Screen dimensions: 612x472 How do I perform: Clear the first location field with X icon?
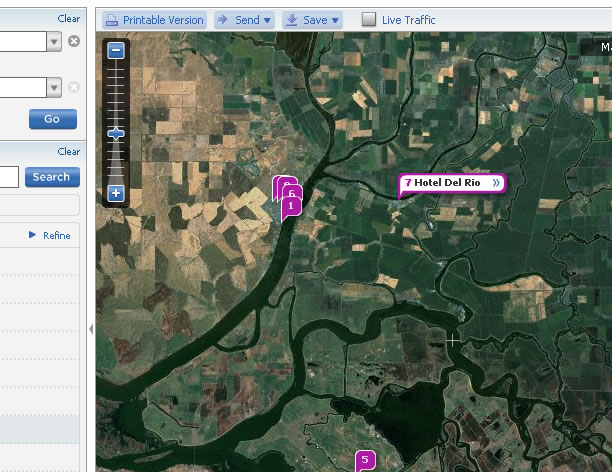[73, 41]
